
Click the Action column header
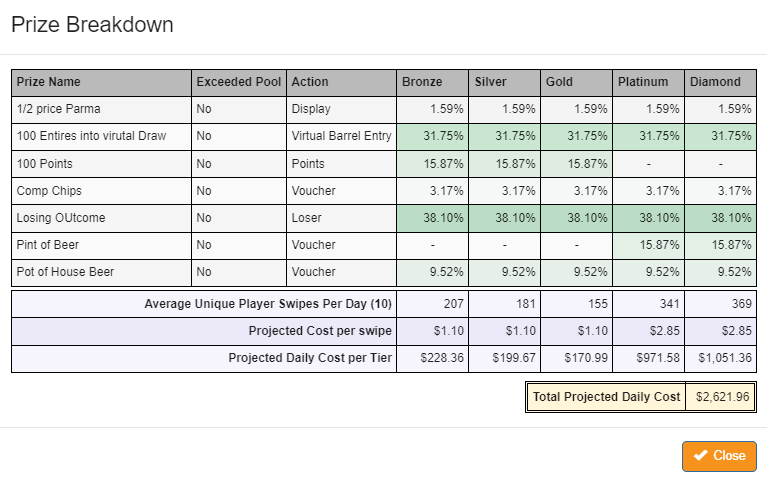pos(310,82)
